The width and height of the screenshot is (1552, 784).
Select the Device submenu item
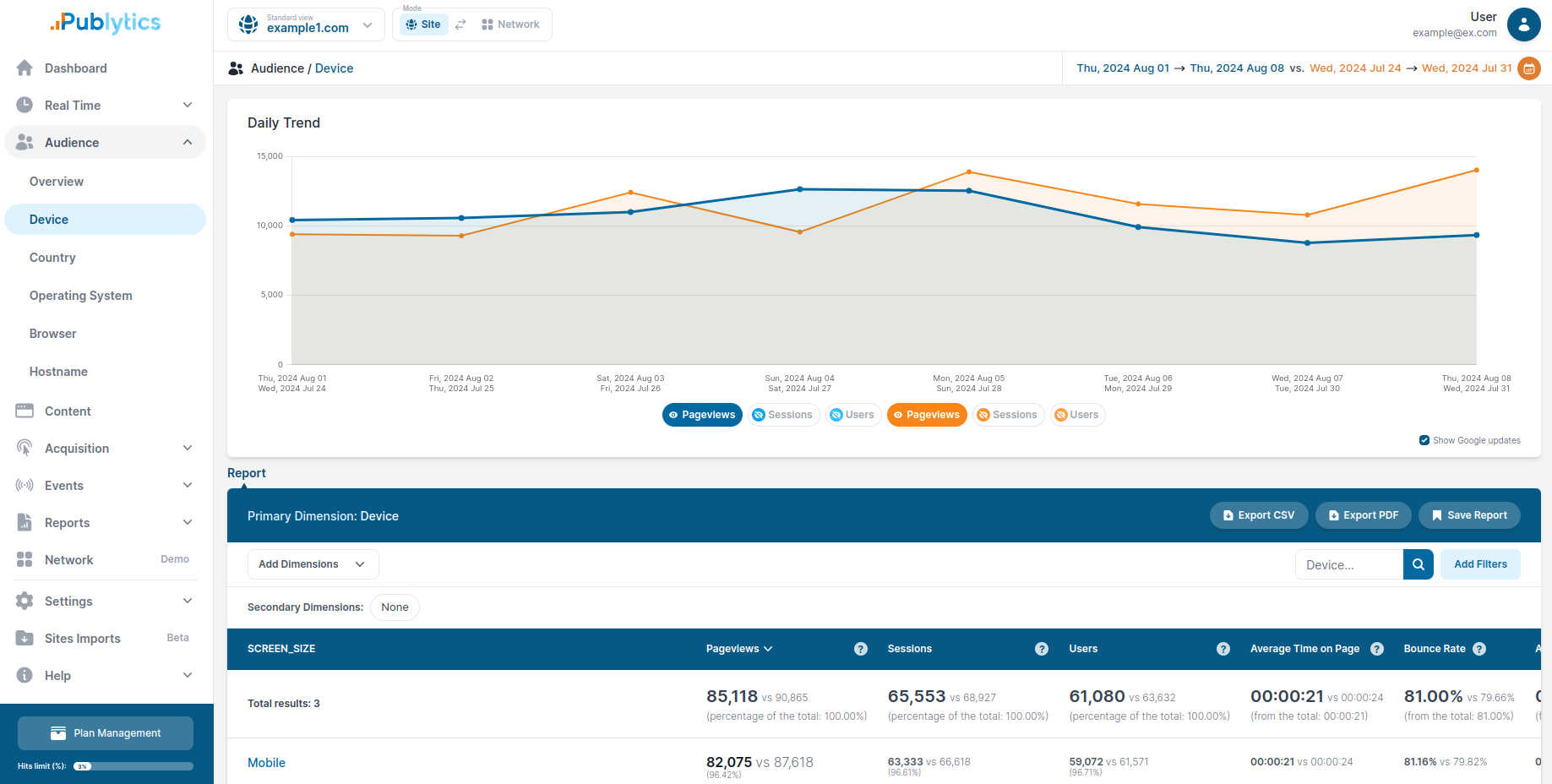(x=105, y=220)
